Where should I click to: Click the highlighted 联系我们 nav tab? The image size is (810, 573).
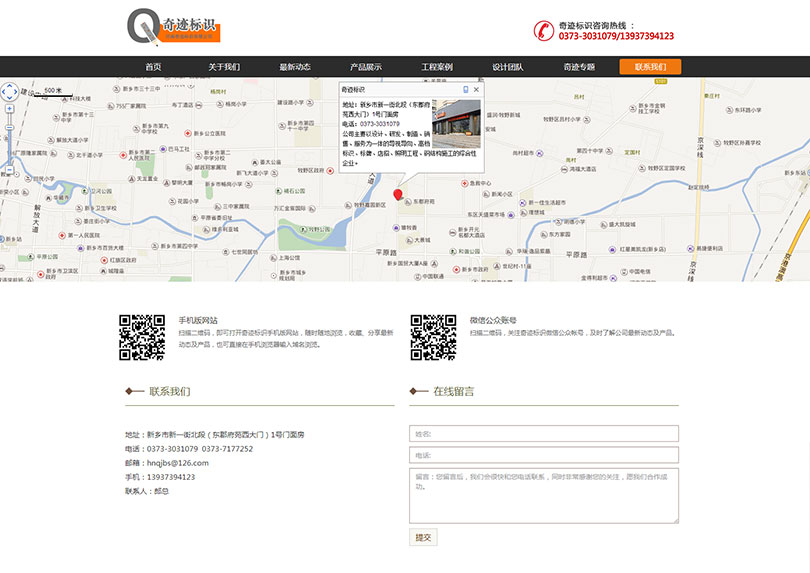pyautogui.click(x=650, y=67)
